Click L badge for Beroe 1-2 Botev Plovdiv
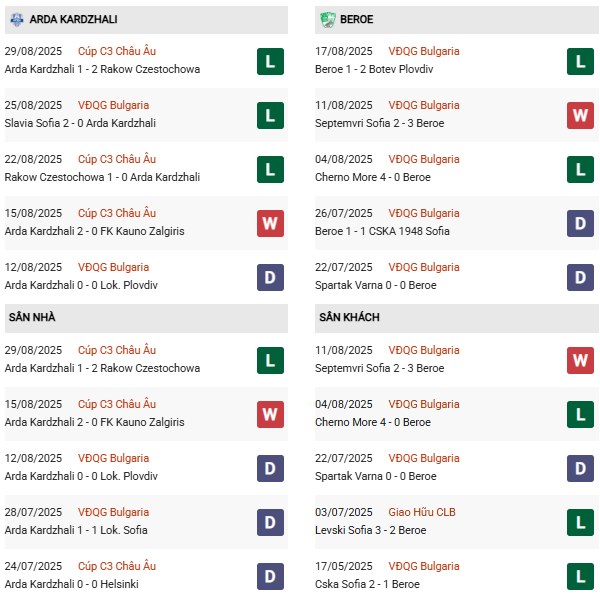Viewport: 600px width, 603px height. coord(581,61)
